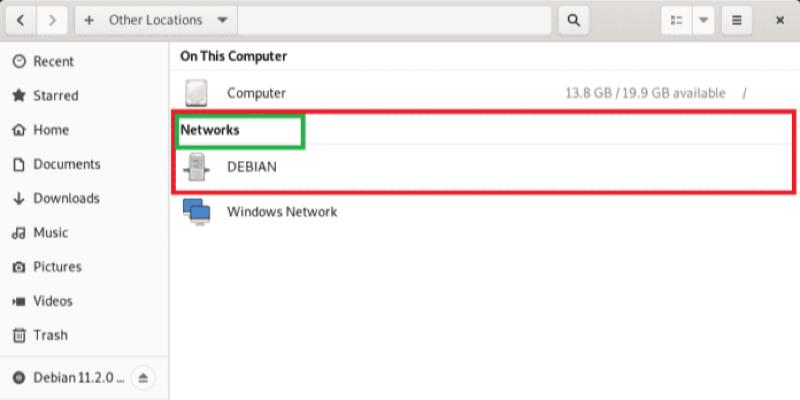Screen dimensions: 800x400
Task: Select the Music sidebar folder
Action: 50,233
